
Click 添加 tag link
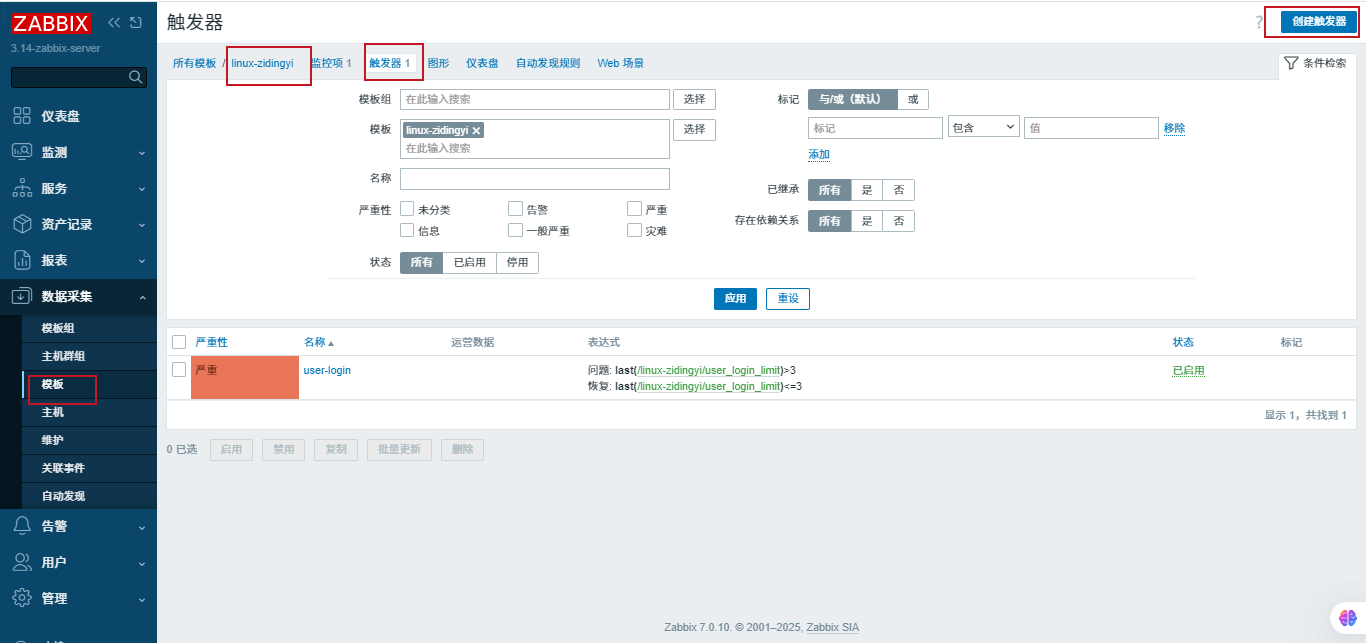(x=819, y=154)
